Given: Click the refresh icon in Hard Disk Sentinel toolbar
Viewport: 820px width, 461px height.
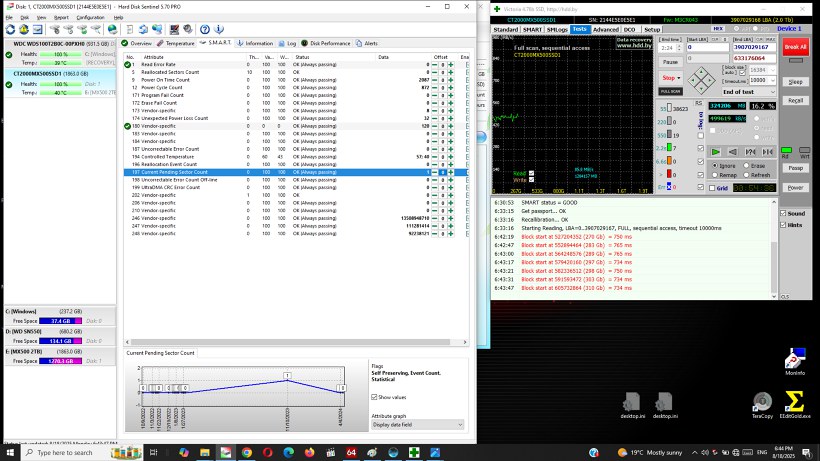Looking at the screenshot, I should pos(10,30).
